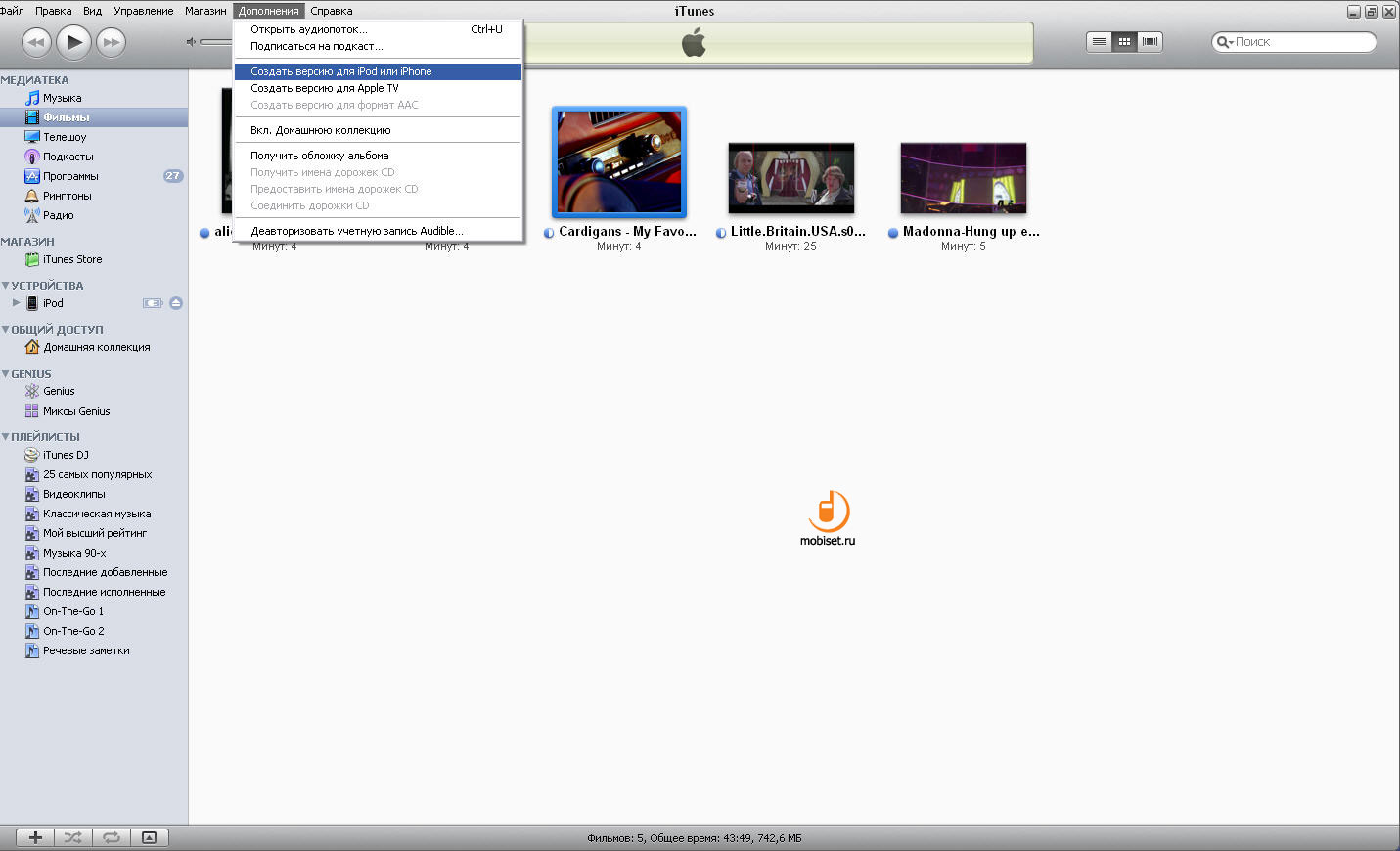Viewport: 1400px width, 851px height.
Task: Open the Магазин menu
Action: (205, 11)
